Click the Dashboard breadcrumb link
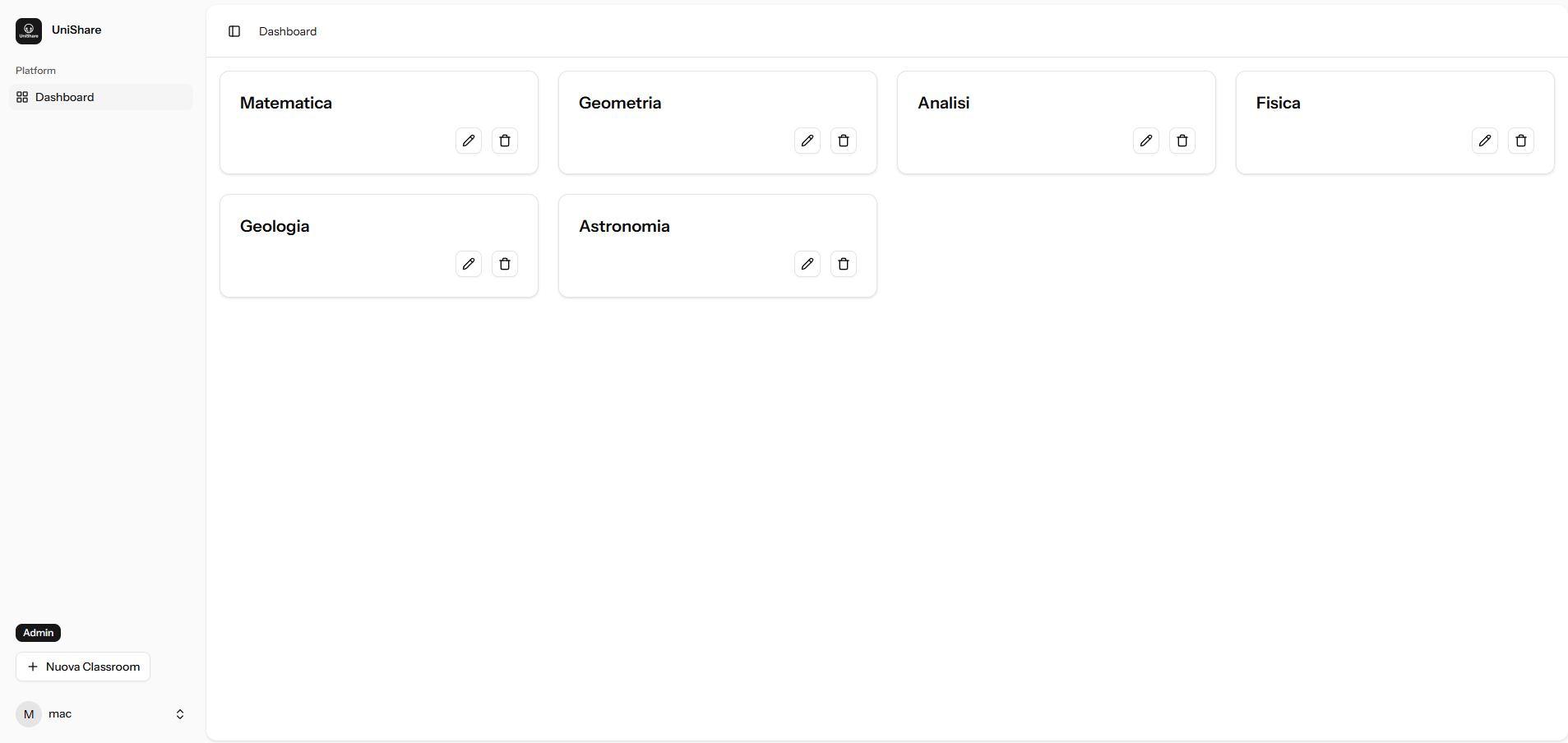 tap(288, 31)
